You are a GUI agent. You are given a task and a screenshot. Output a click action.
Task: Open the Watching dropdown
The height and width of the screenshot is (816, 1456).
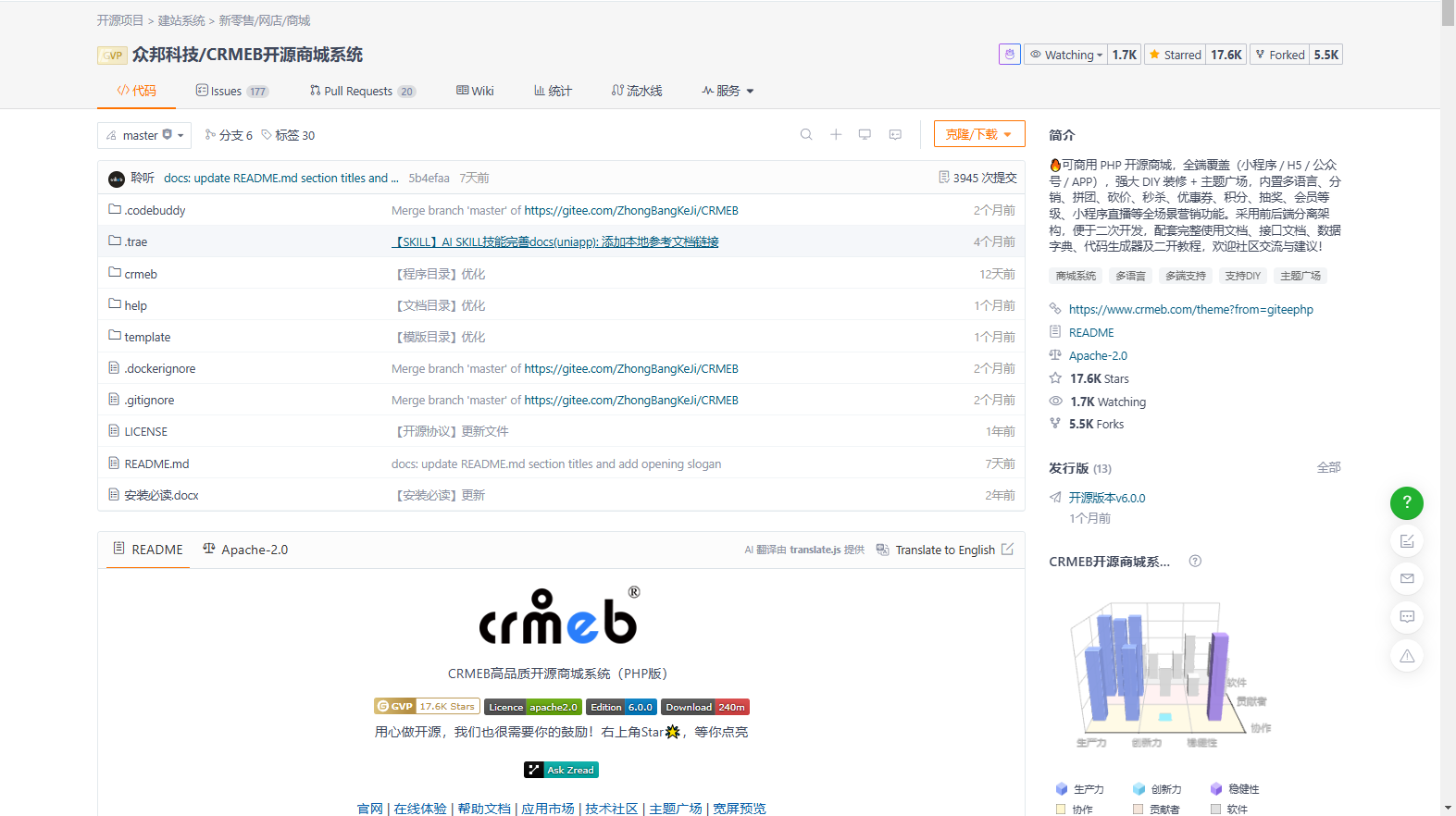(1066, 55)
